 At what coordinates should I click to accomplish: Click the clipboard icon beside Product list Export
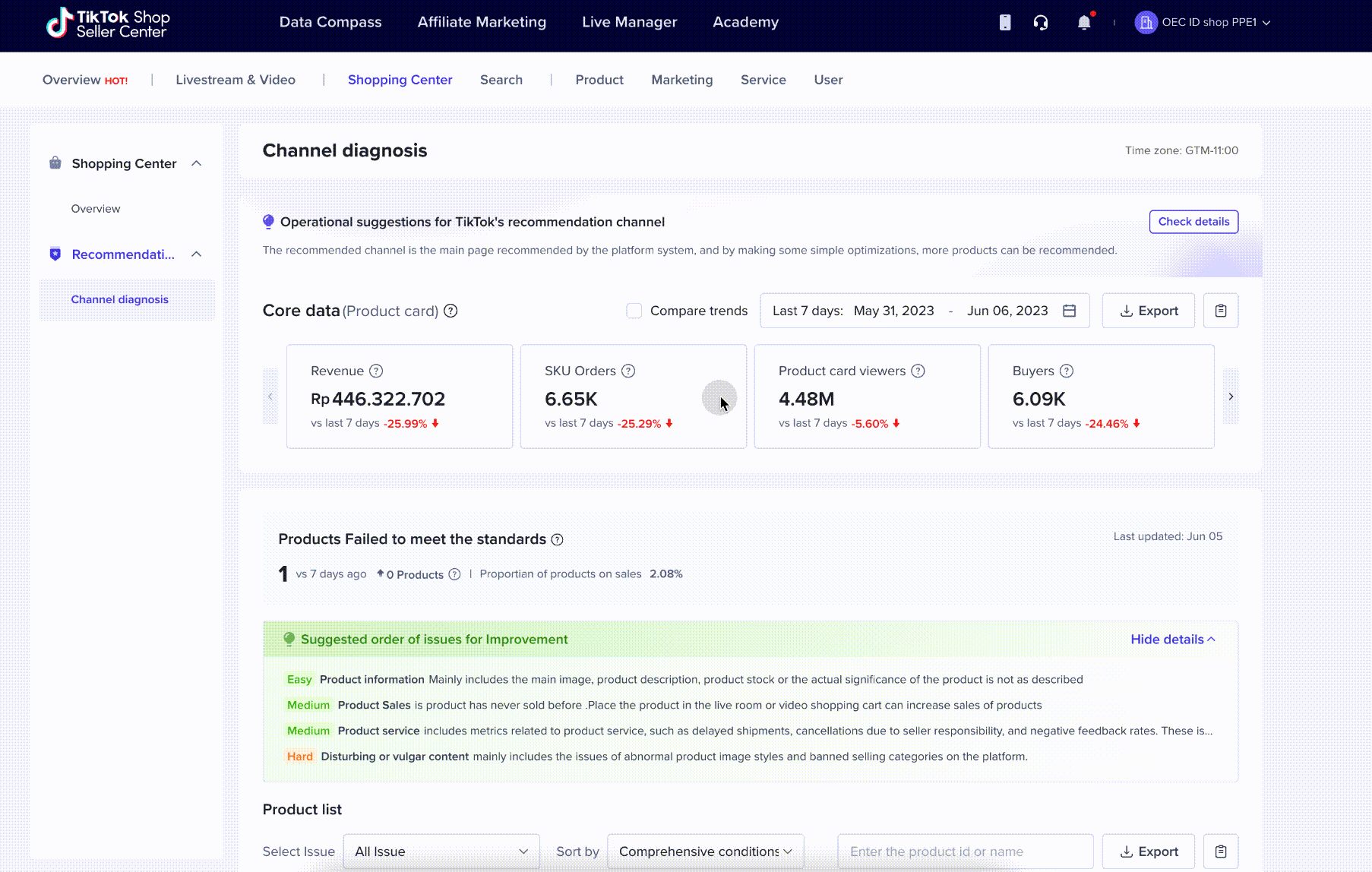[x=1220, y=851]
